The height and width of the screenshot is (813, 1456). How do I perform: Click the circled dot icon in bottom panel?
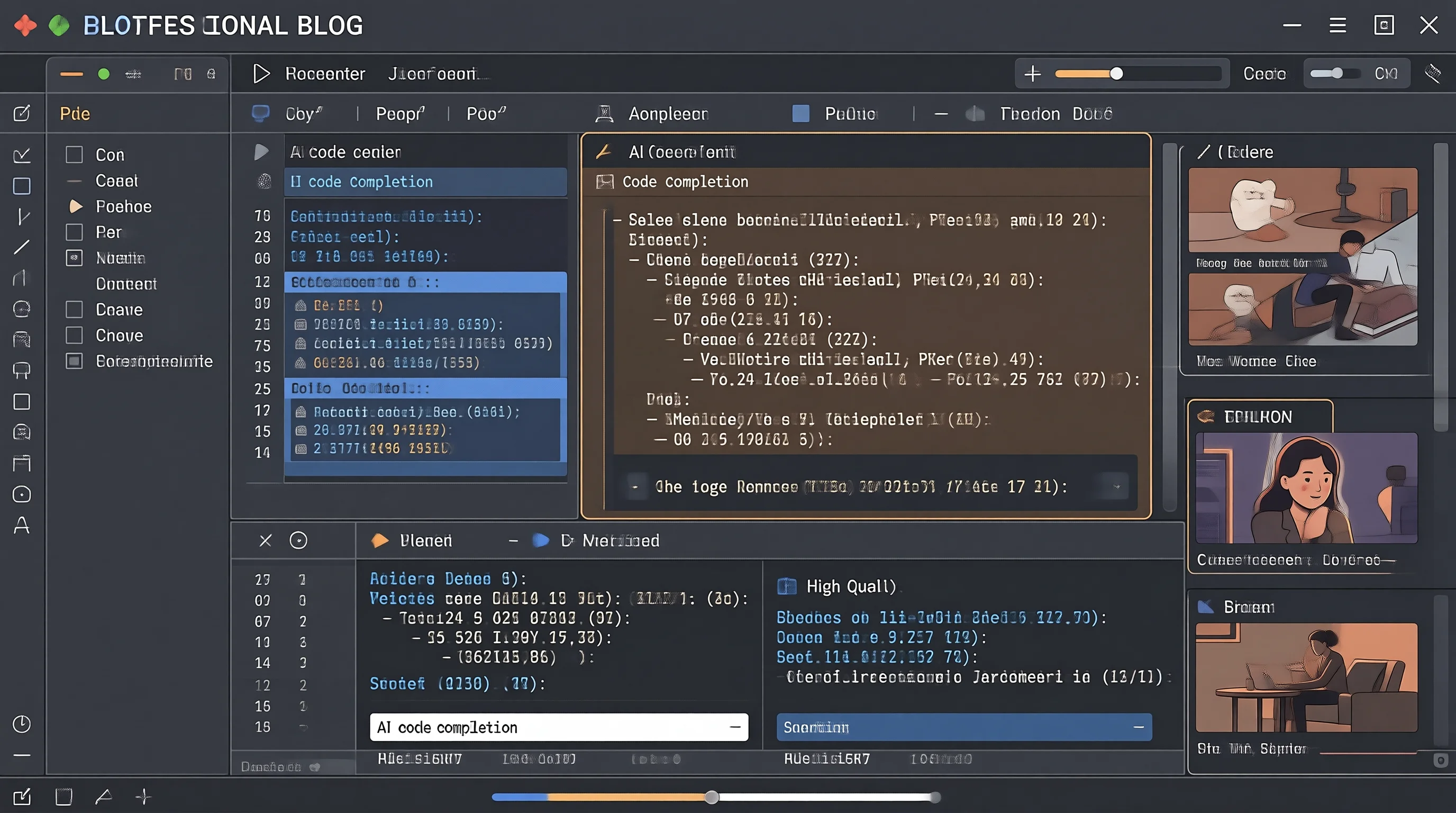tap(298, 540)
